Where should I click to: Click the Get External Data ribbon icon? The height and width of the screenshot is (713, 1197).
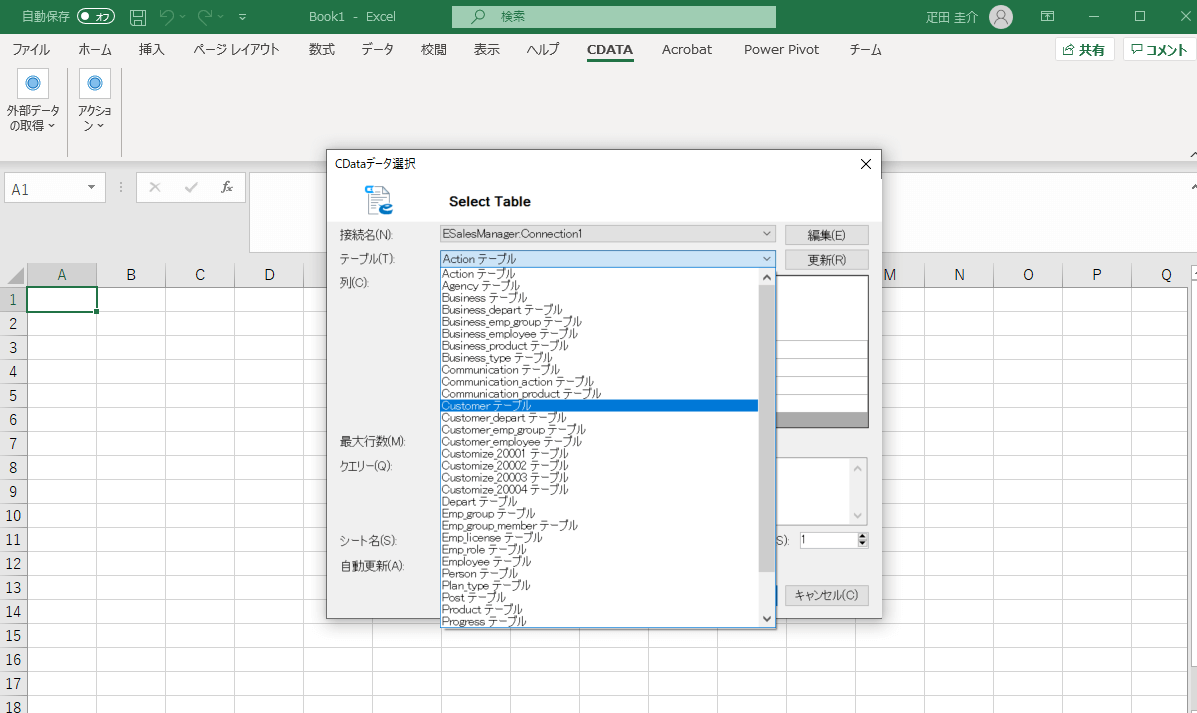click(33, 84)
